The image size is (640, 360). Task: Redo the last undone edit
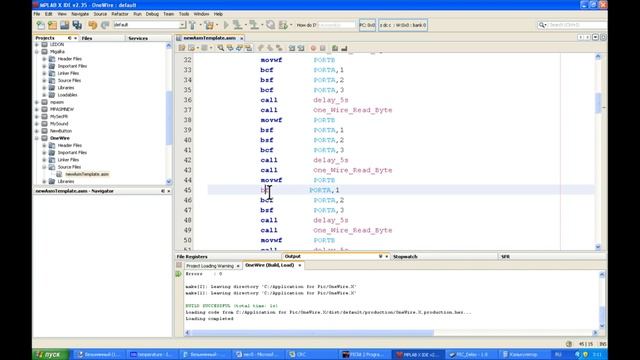pyautogui.click(x=105, y=25)
